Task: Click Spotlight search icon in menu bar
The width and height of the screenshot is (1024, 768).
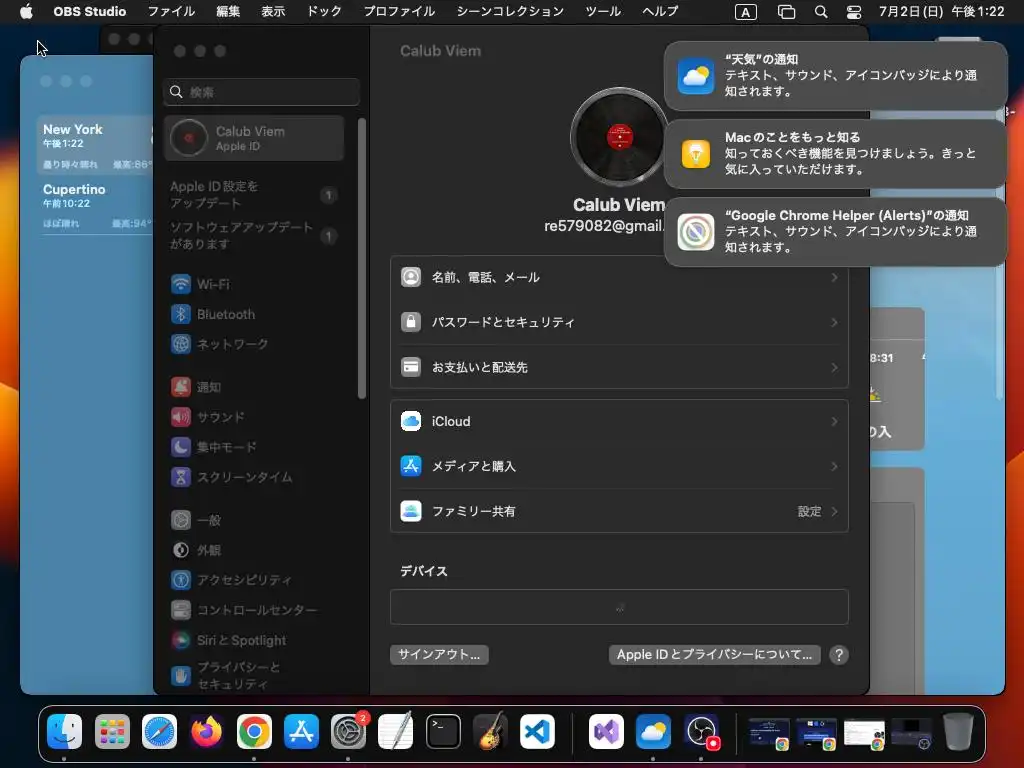Action: [x=821, y=12]
